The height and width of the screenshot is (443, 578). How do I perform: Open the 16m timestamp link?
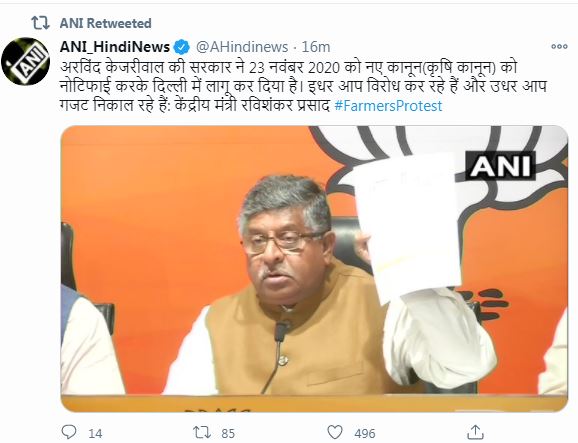tap(316, 47)
